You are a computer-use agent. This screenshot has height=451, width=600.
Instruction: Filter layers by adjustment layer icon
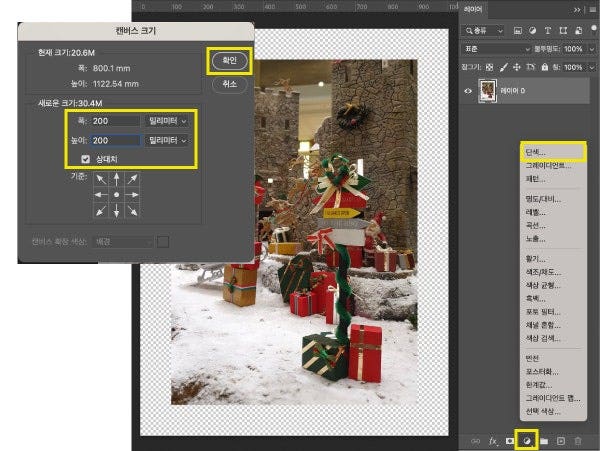[x=532, y=31]
